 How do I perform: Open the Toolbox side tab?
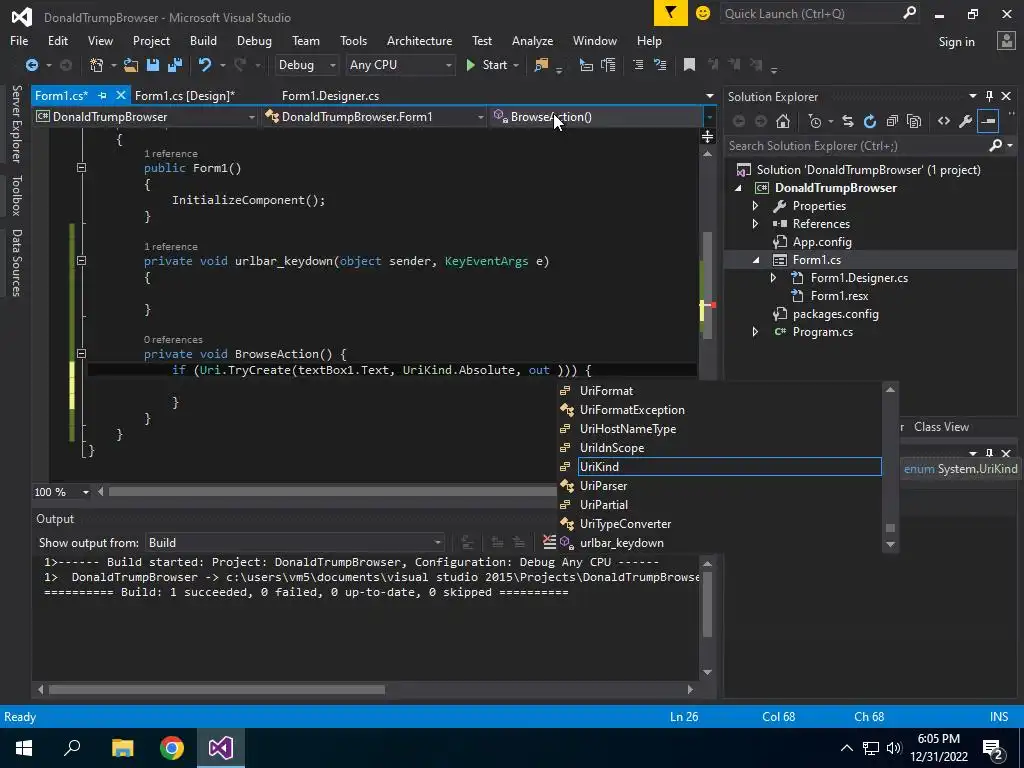coord(16,195)
